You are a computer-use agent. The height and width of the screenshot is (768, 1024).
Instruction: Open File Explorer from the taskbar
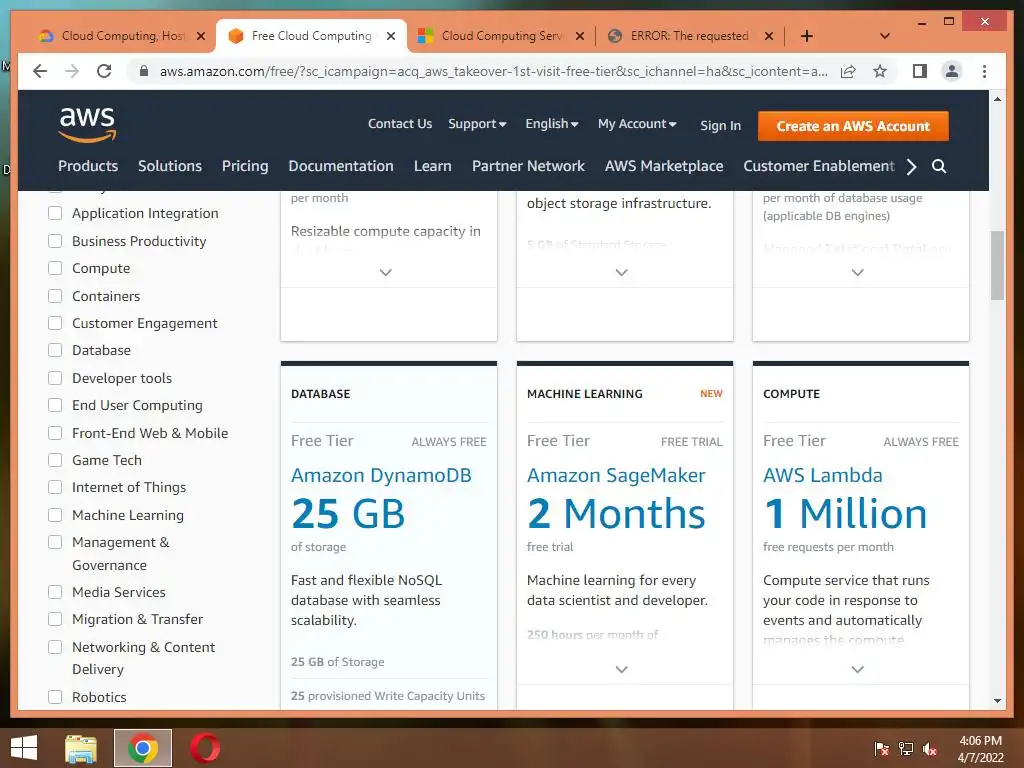tap(80, 748)
